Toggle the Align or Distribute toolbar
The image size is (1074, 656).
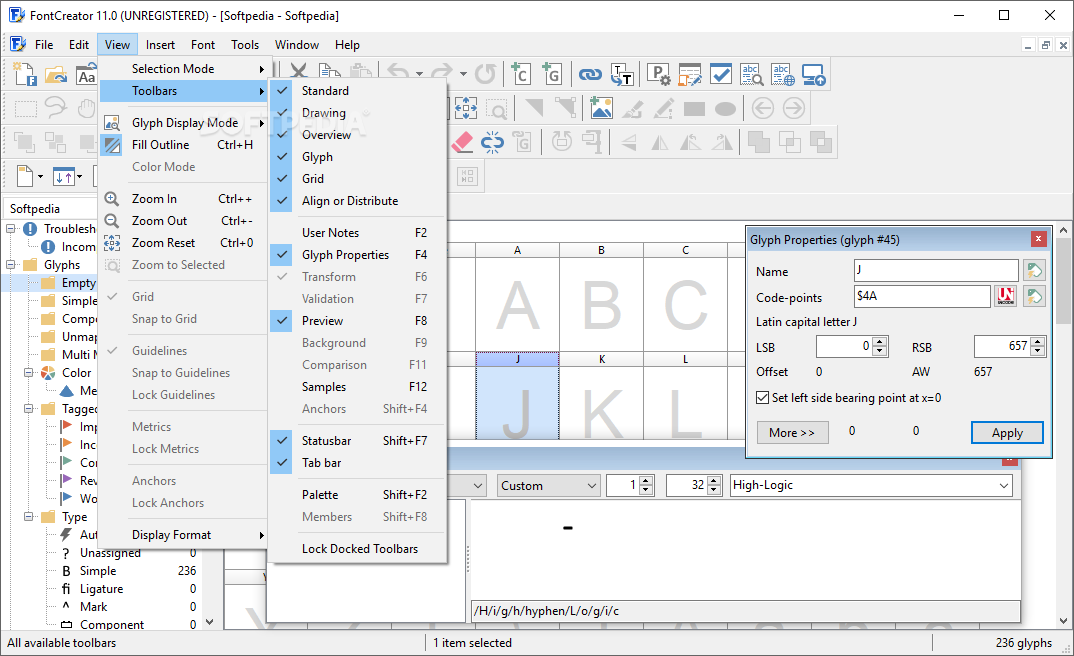(x=357, y=201)
